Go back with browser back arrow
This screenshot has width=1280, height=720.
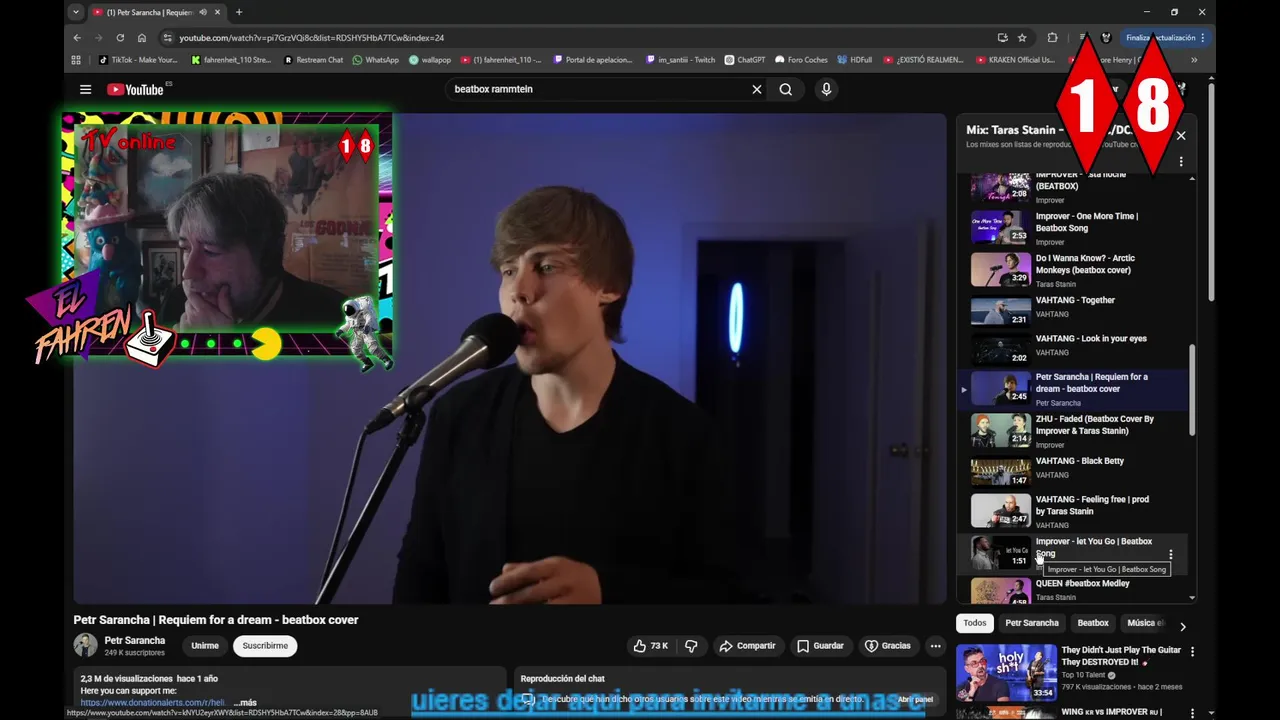[77, 38]
